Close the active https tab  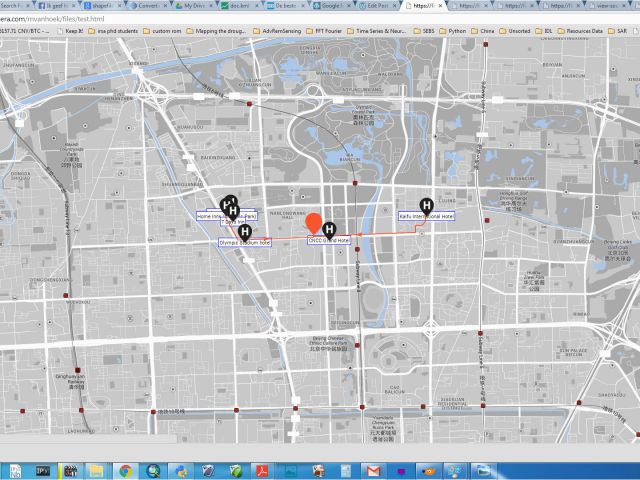click(440, 6)
